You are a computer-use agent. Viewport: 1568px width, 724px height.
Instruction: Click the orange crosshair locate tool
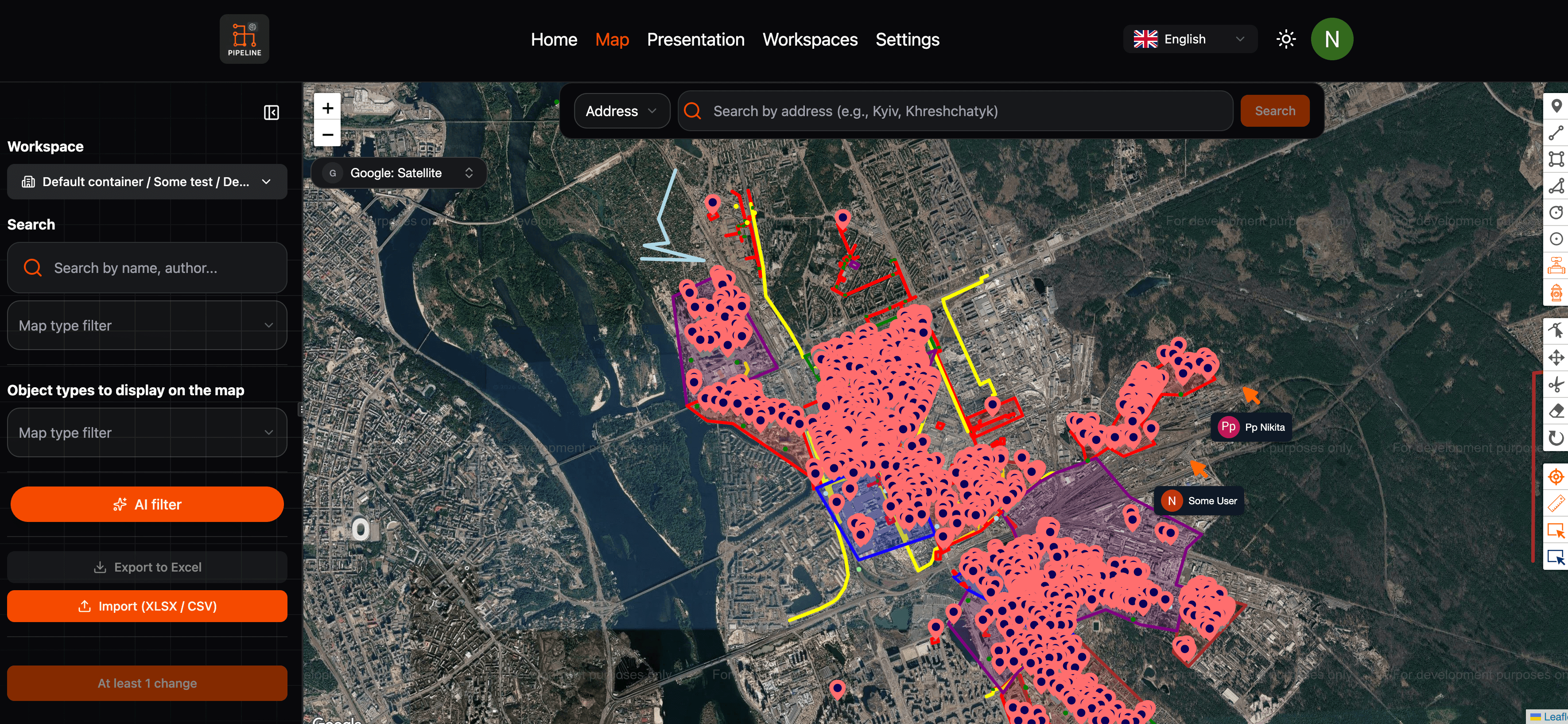point(1556,477)
